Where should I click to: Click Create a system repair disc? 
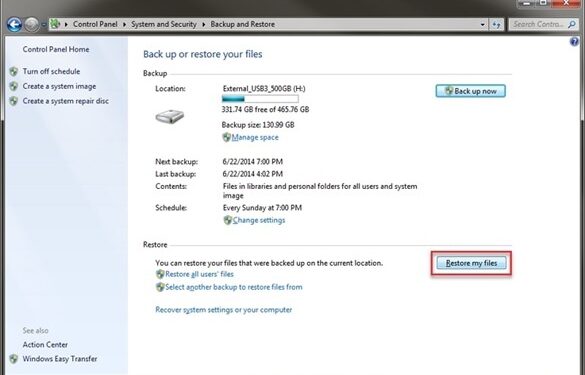(65, 101)
